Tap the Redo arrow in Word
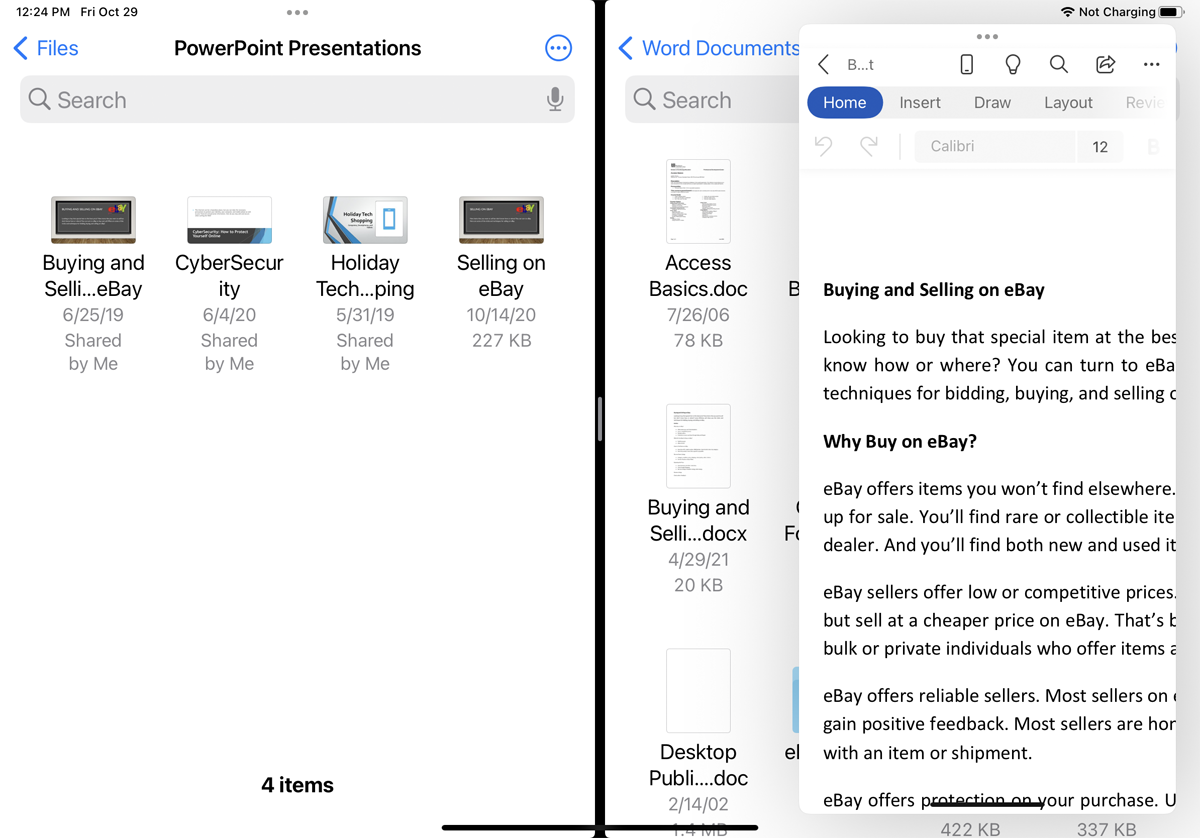This screenshot has width=1200, height=838. [x=869, y=146]
